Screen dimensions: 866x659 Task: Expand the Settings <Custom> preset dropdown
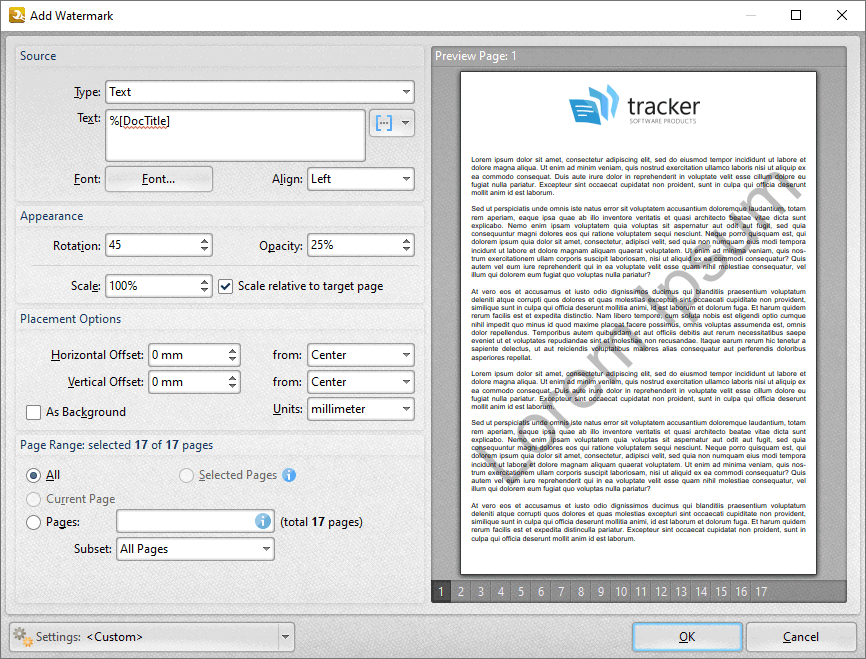pos(286,636)
